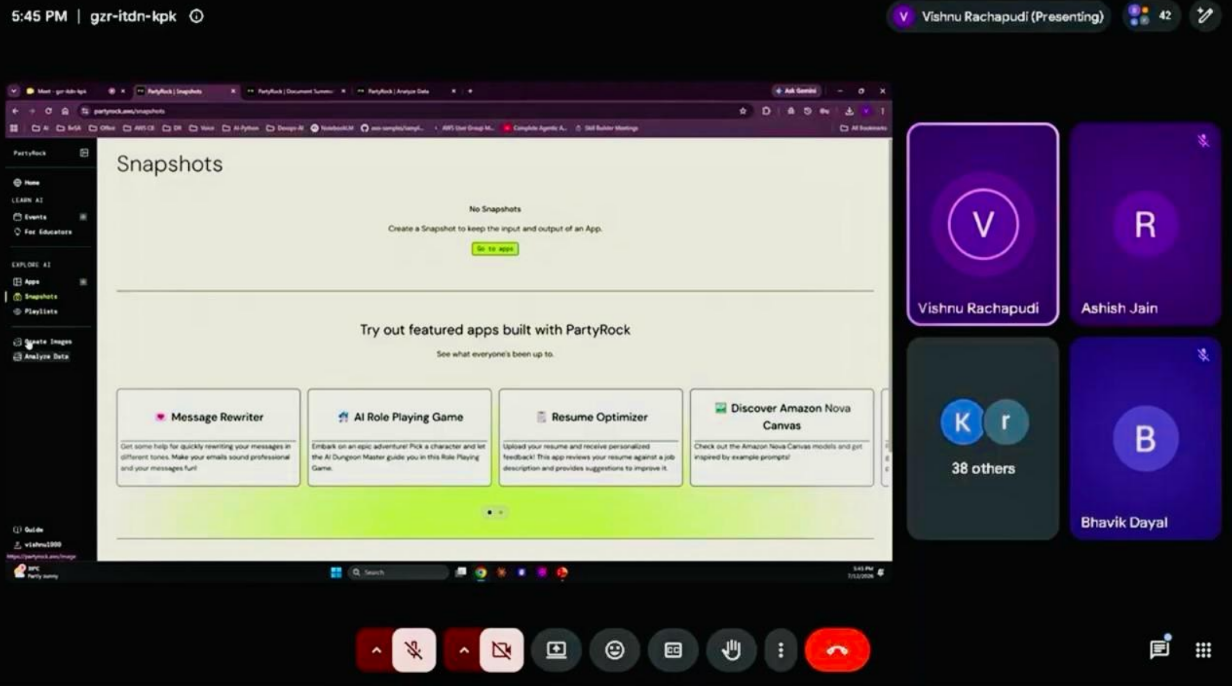Expand video settings arrow beside camera
Image resolution: width=1232 pixels, height=686 pixels.
point(464,650)
